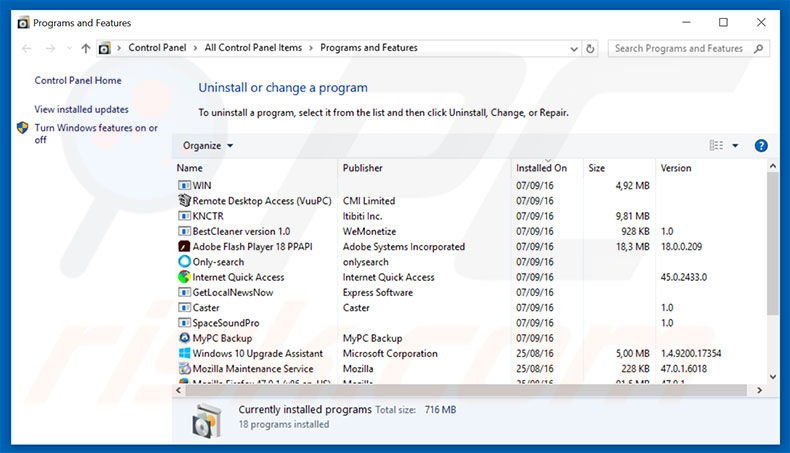Click the change view layout icon

[716, 146]
